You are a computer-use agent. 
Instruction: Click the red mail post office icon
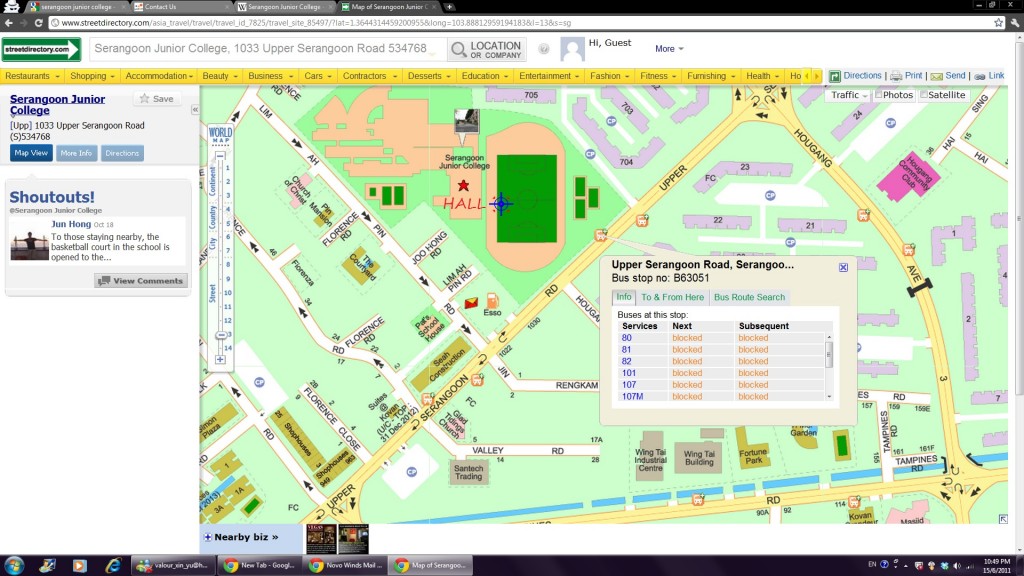pos(471,303)
